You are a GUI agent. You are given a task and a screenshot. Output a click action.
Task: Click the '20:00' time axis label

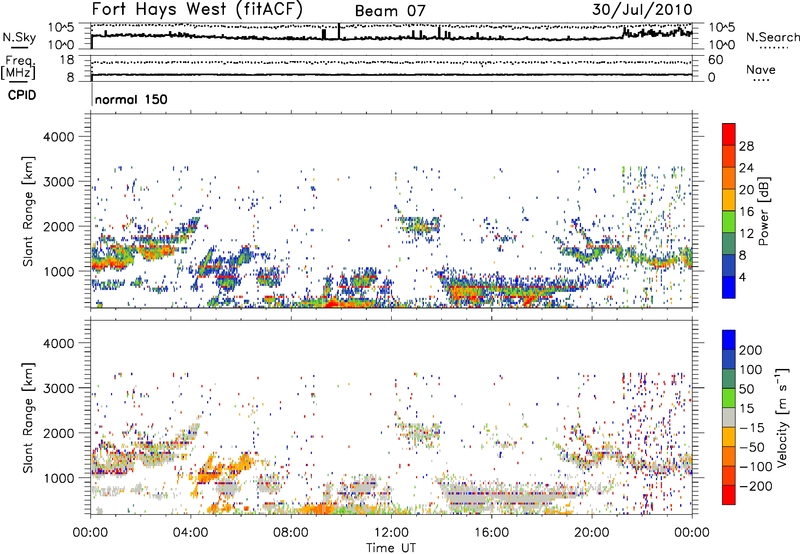[x=591, y=533]
